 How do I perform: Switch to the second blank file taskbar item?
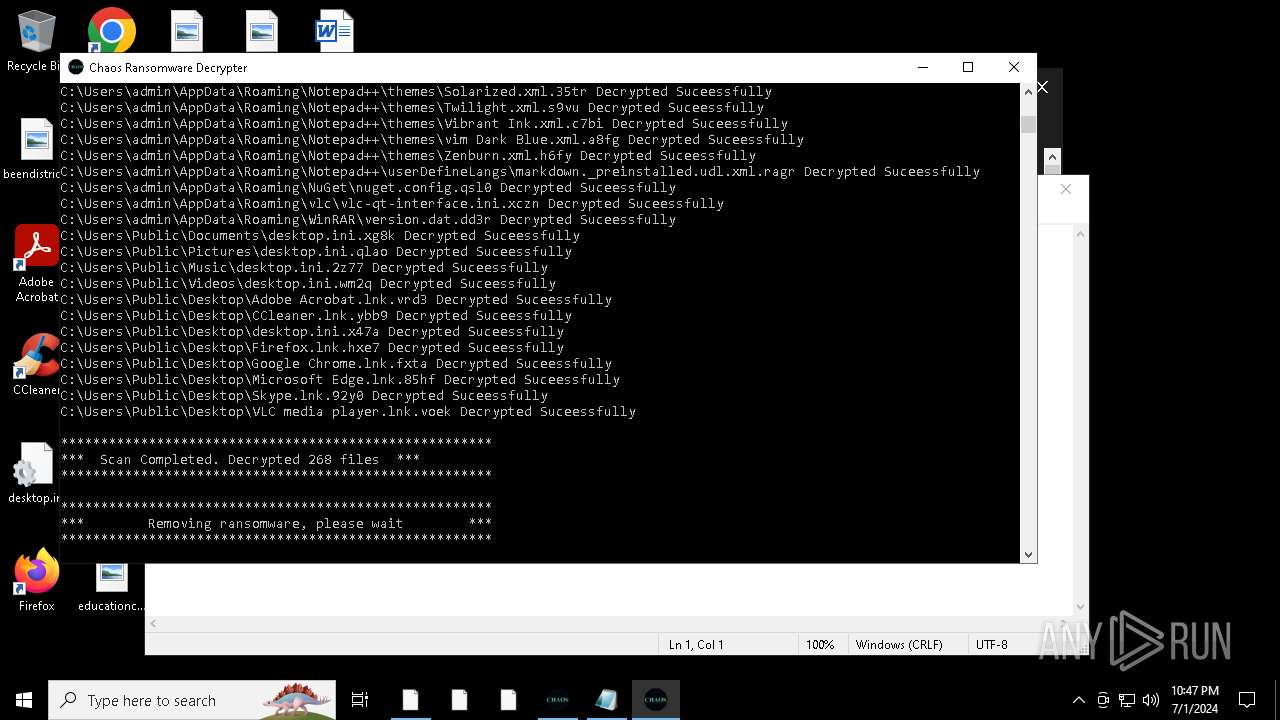click(x=459, y=700)
